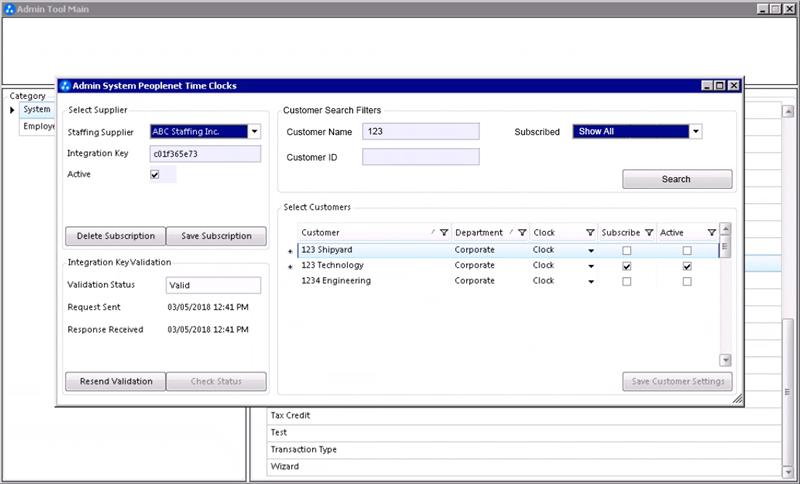Maximize the Peoplenet Time Clocks dialog

click(719, 86)
